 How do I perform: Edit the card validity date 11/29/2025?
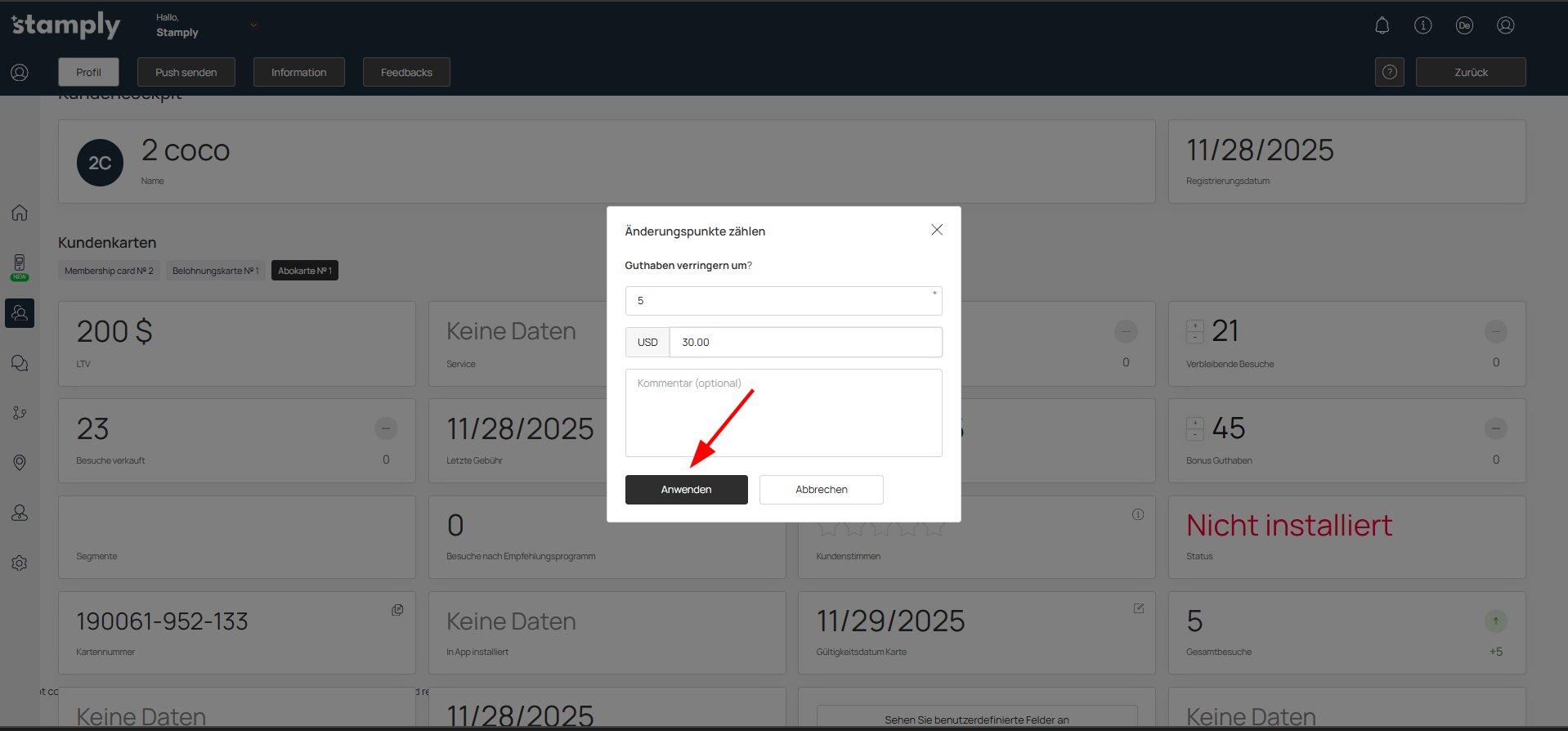coord(1138,608)
